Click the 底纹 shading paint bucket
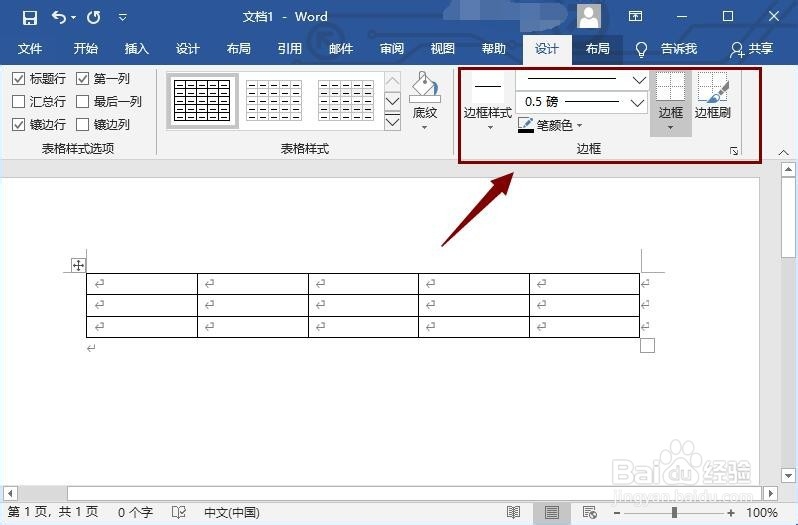The height and width of the screenshot is (525, 798). tap(424, 86)
